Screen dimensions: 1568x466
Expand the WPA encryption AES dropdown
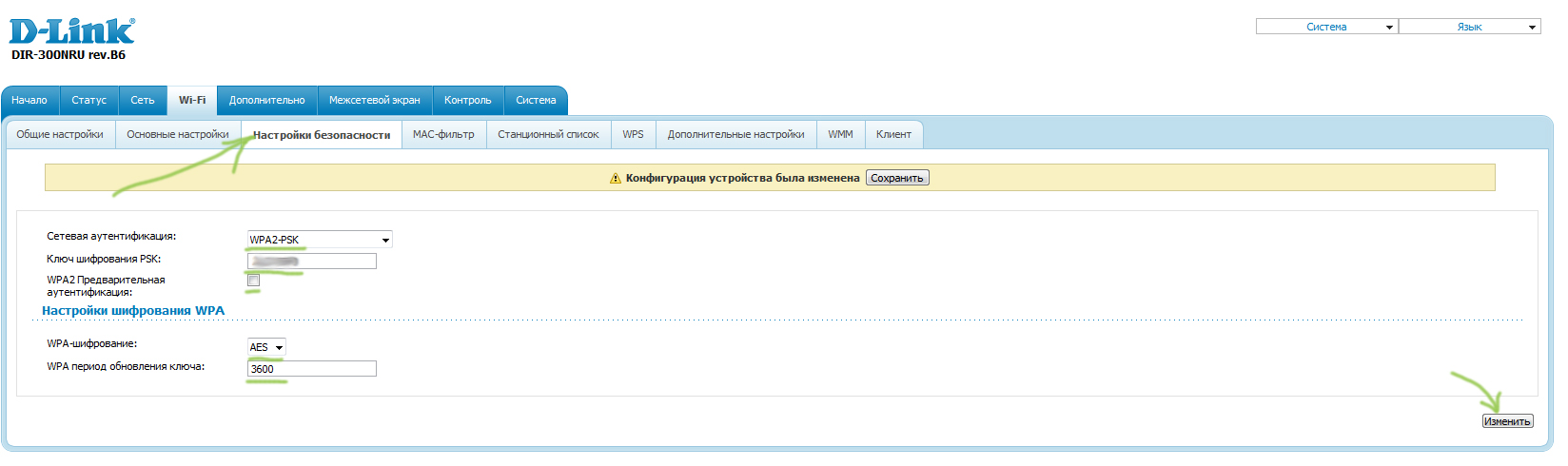click(x=266, y=347)
